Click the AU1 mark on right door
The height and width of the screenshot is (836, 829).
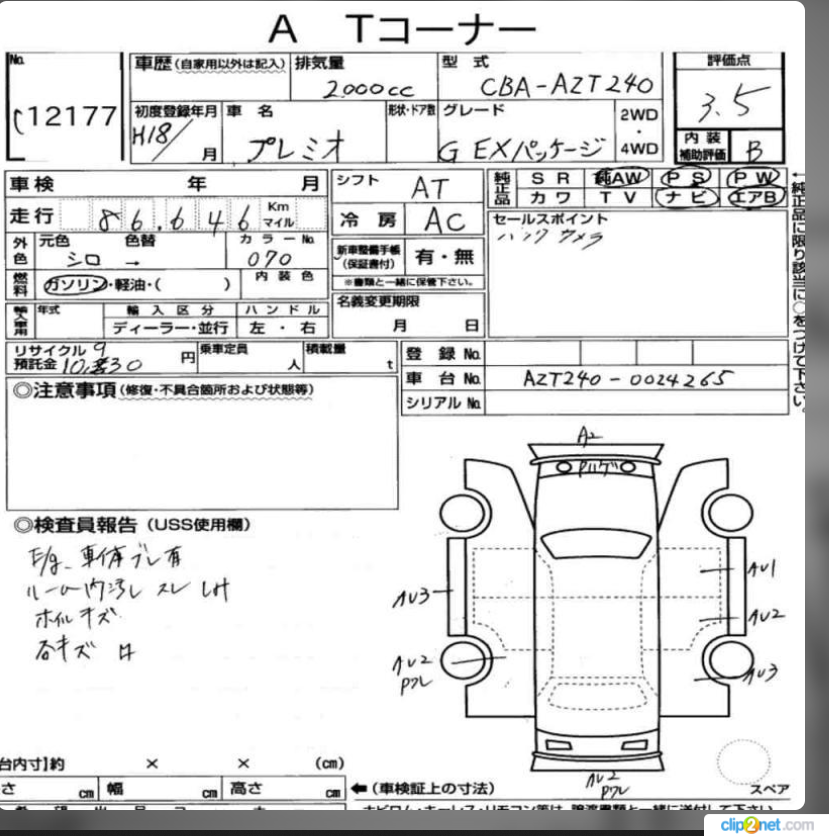(762, 569)
